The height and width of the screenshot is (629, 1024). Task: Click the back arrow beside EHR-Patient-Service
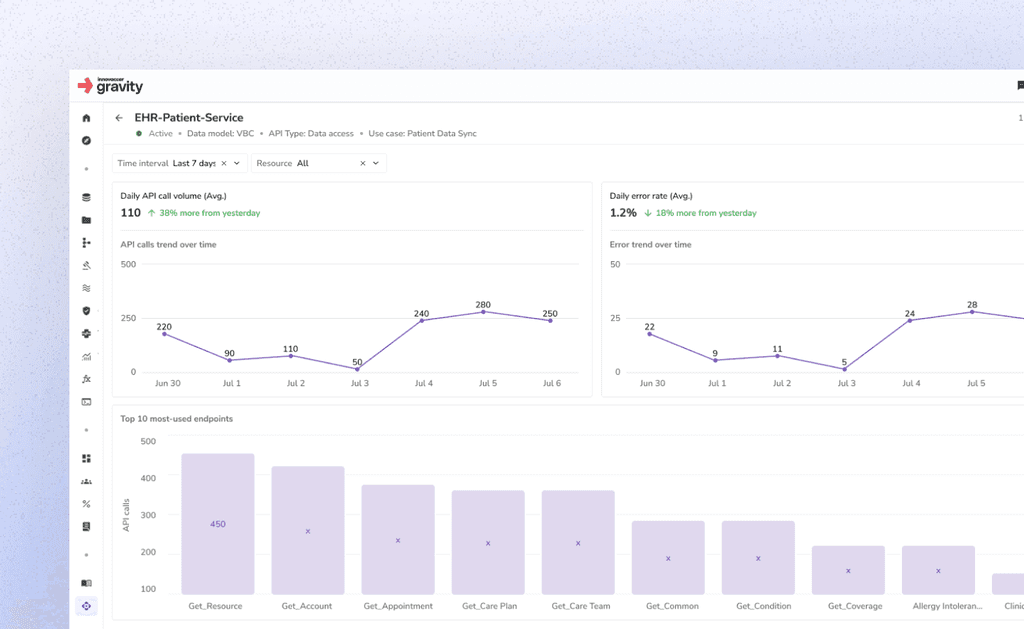coord(119,118)
